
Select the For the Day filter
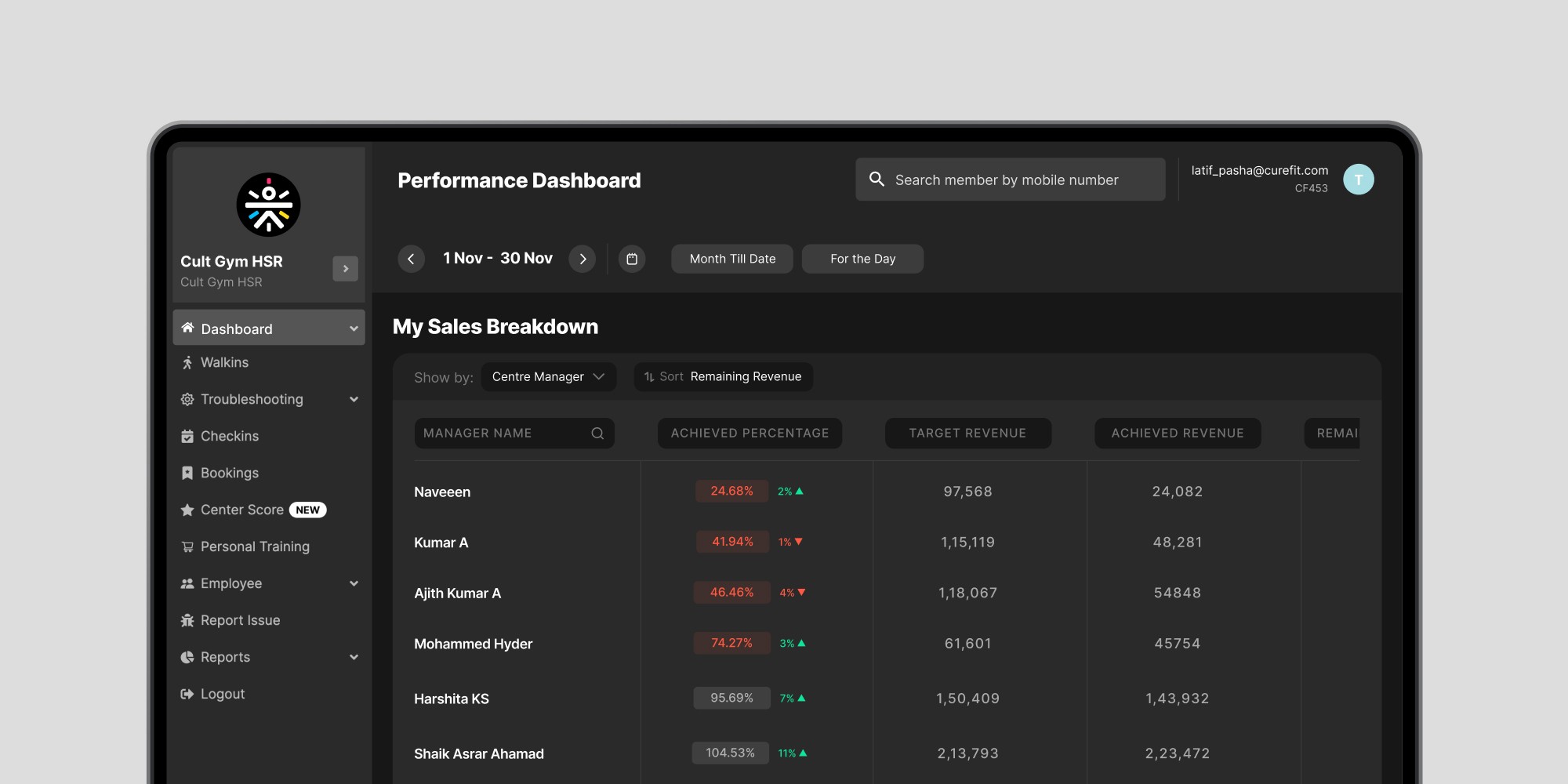862,259
